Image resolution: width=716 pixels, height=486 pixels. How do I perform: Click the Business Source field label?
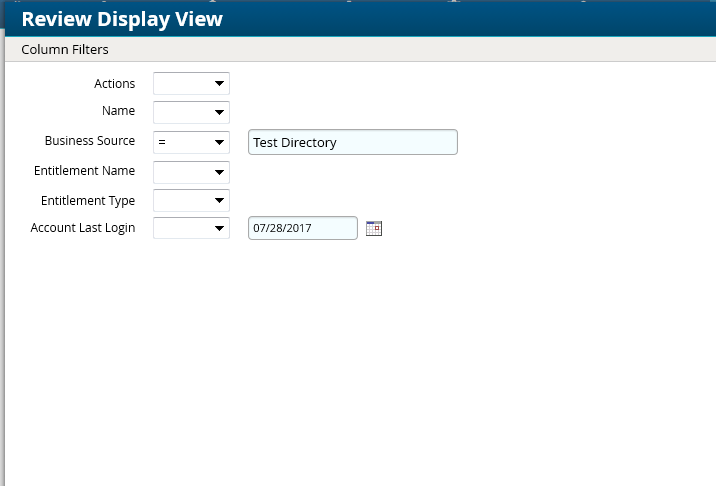90,141
